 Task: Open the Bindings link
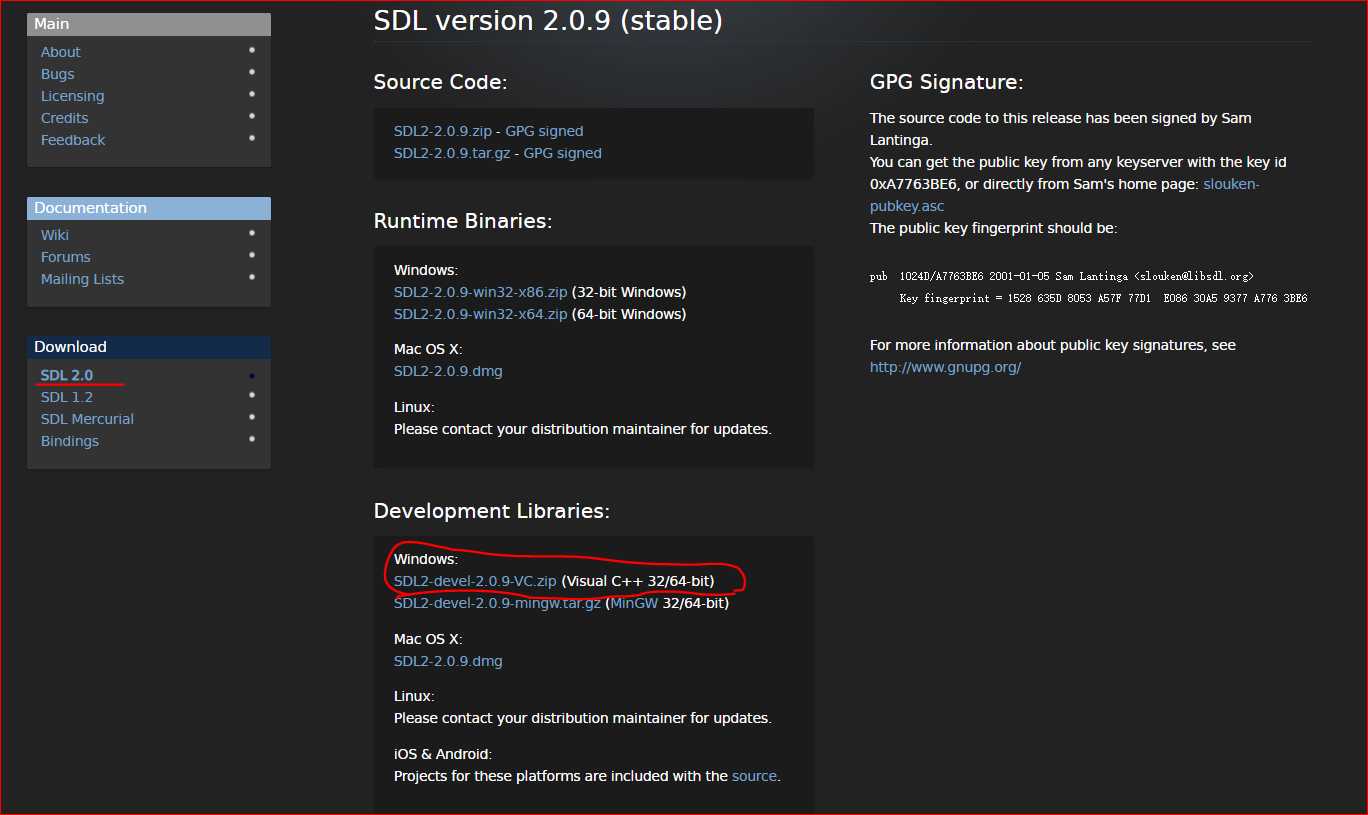pyautogui.click(x=69, y=441)
